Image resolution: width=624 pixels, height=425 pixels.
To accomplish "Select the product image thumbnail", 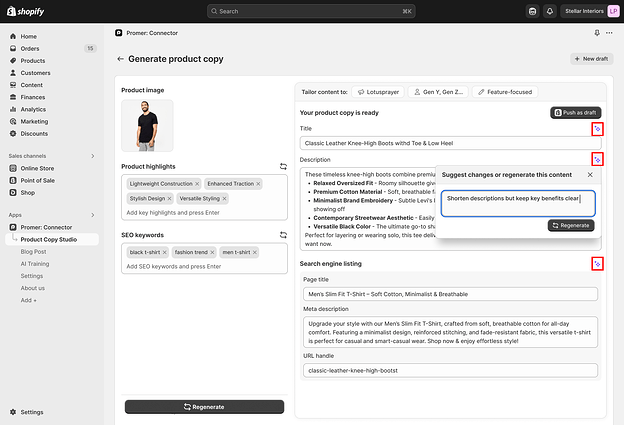I will [147, 125].
